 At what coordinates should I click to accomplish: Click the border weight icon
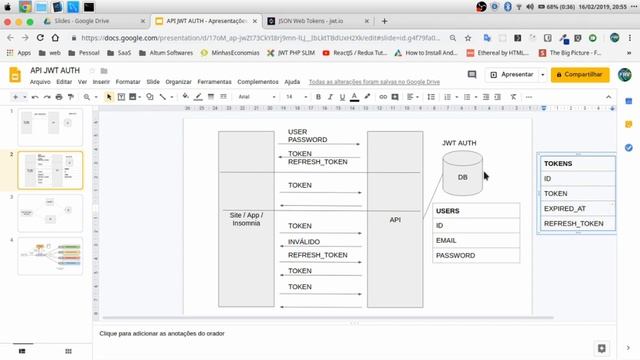pyautogui.click(x=211, y=97)
